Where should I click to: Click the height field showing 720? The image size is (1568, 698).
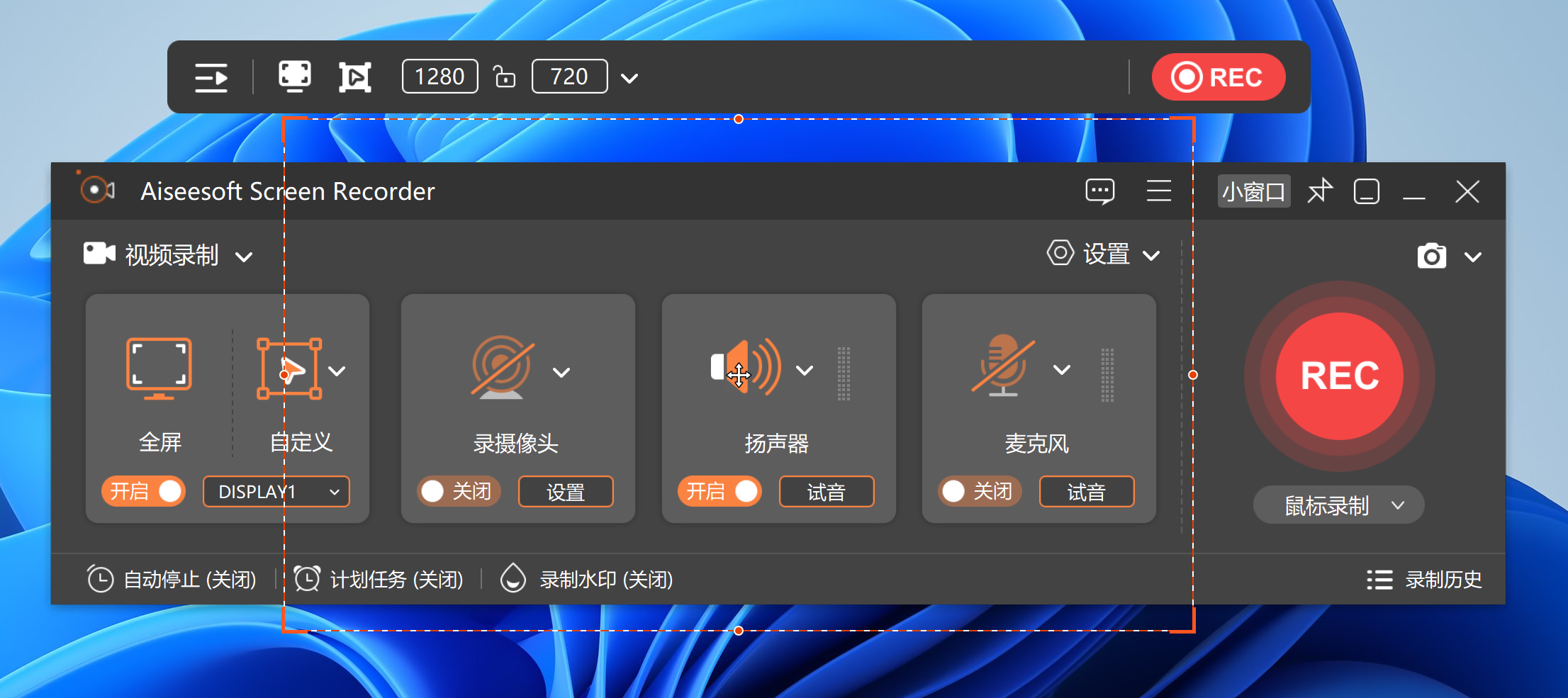(569, 77)
